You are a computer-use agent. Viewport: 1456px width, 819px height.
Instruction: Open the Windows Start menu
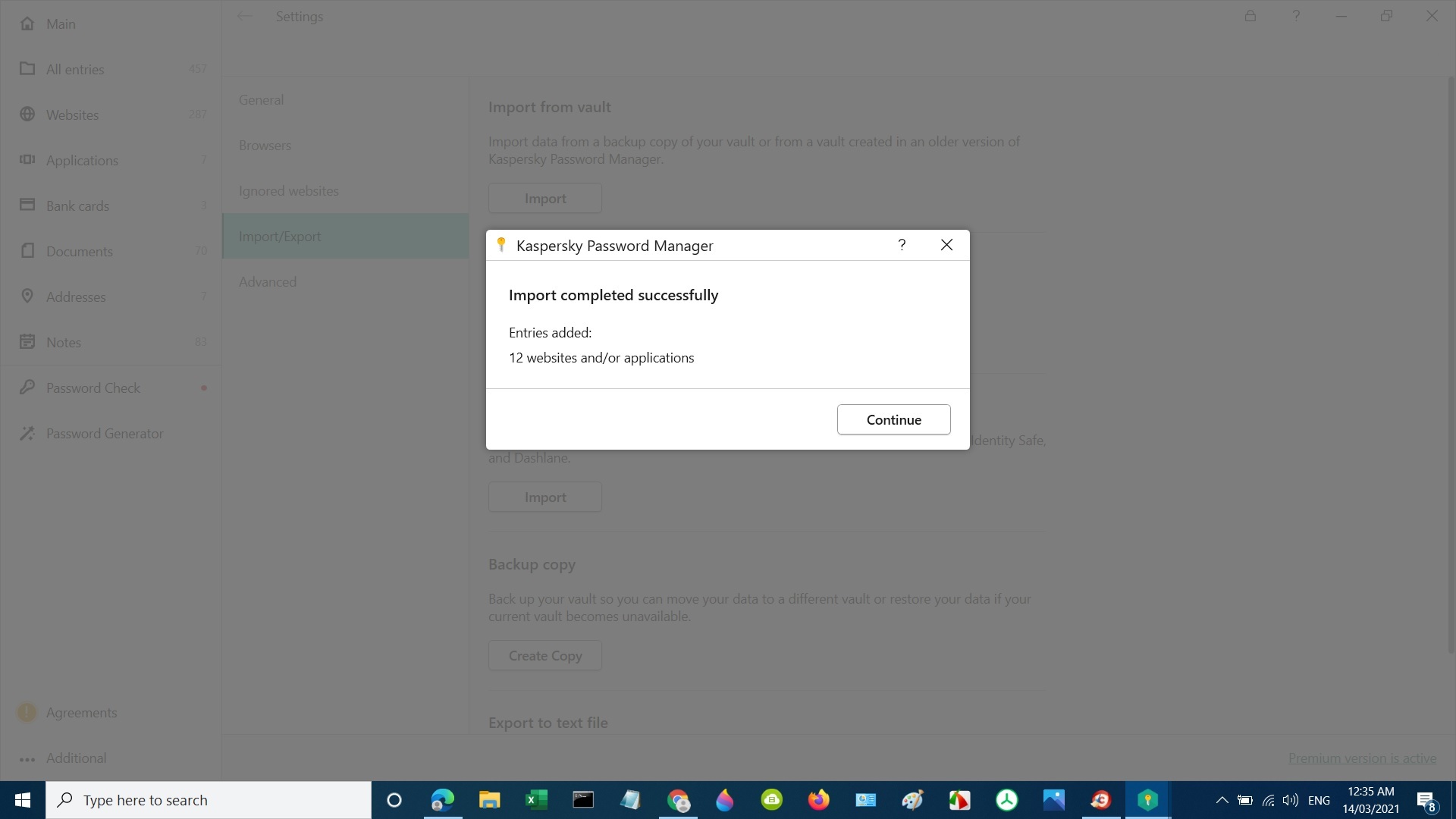[23, 800]
